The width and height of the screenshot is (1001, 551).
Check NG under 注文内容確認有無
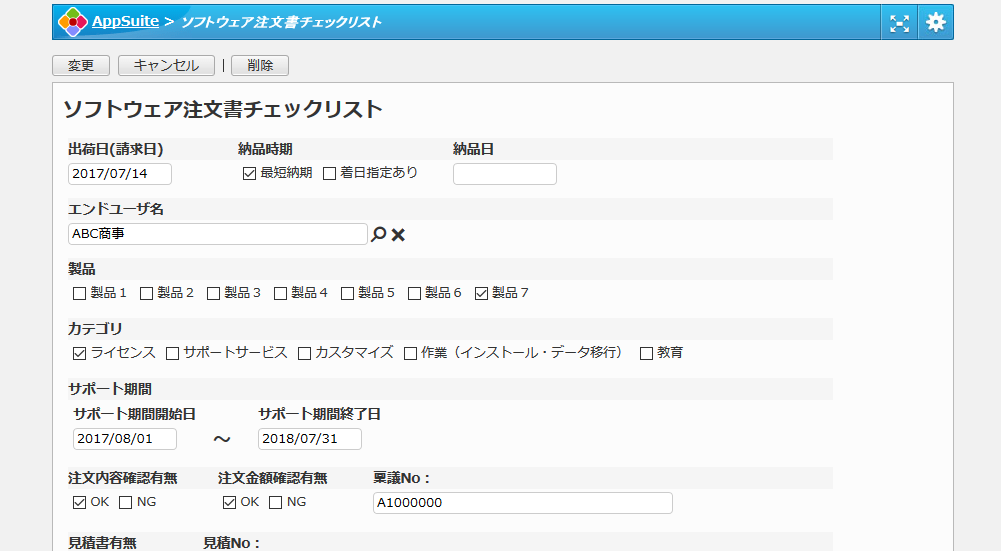(126, 502)
